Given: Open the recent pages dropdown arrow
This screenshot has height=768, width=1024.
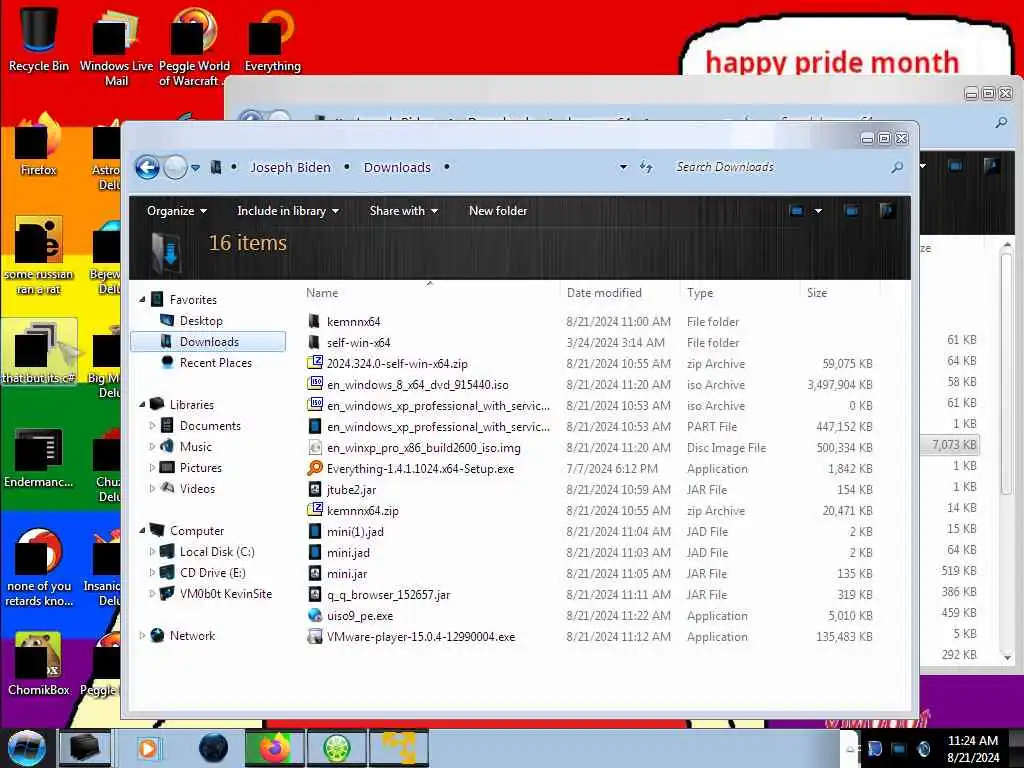Looking at the screenshot, I should coord(195,168).
